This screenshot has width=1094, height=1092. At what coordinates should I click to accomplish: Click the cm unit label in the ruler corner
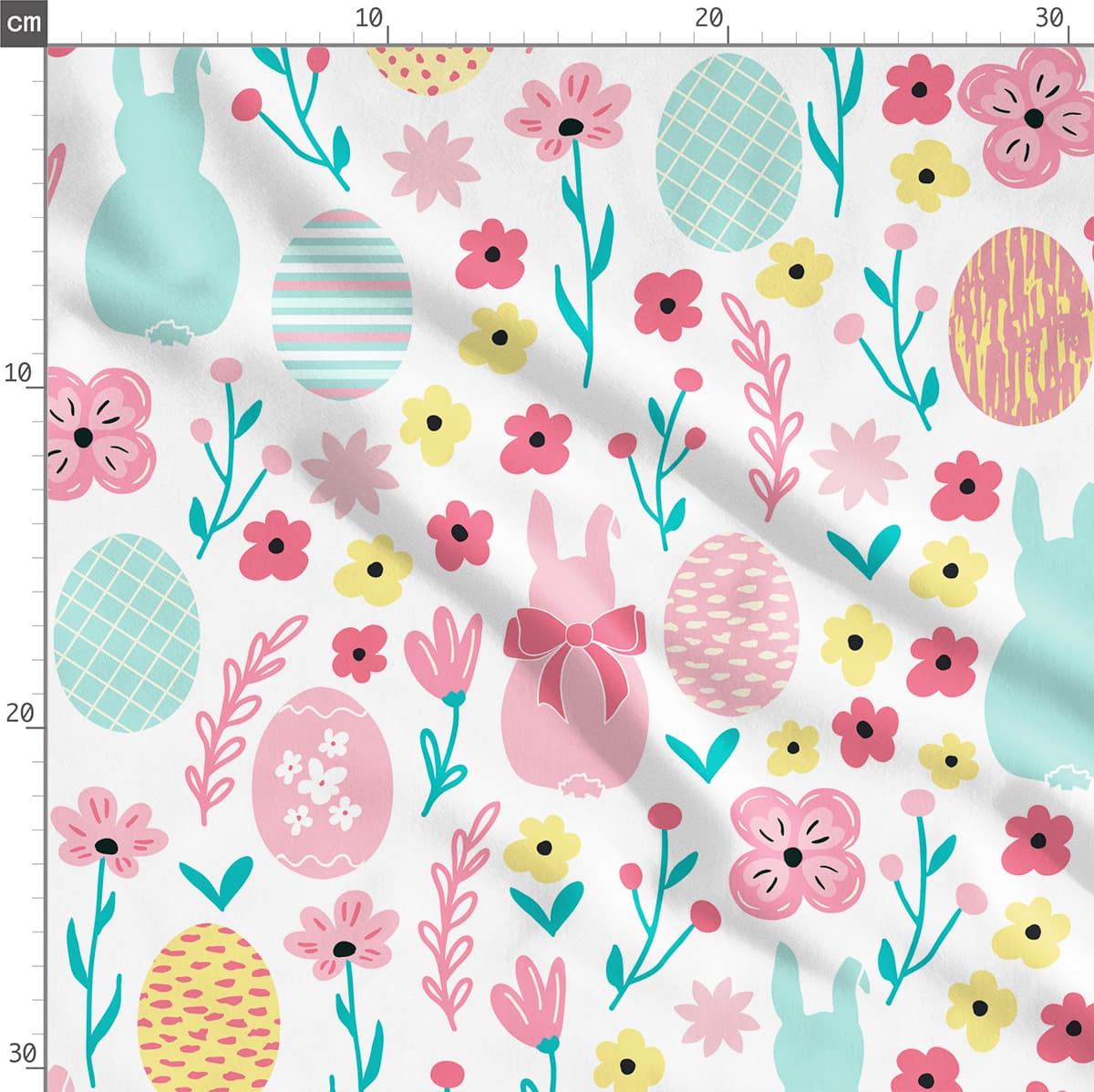point(23,22)
